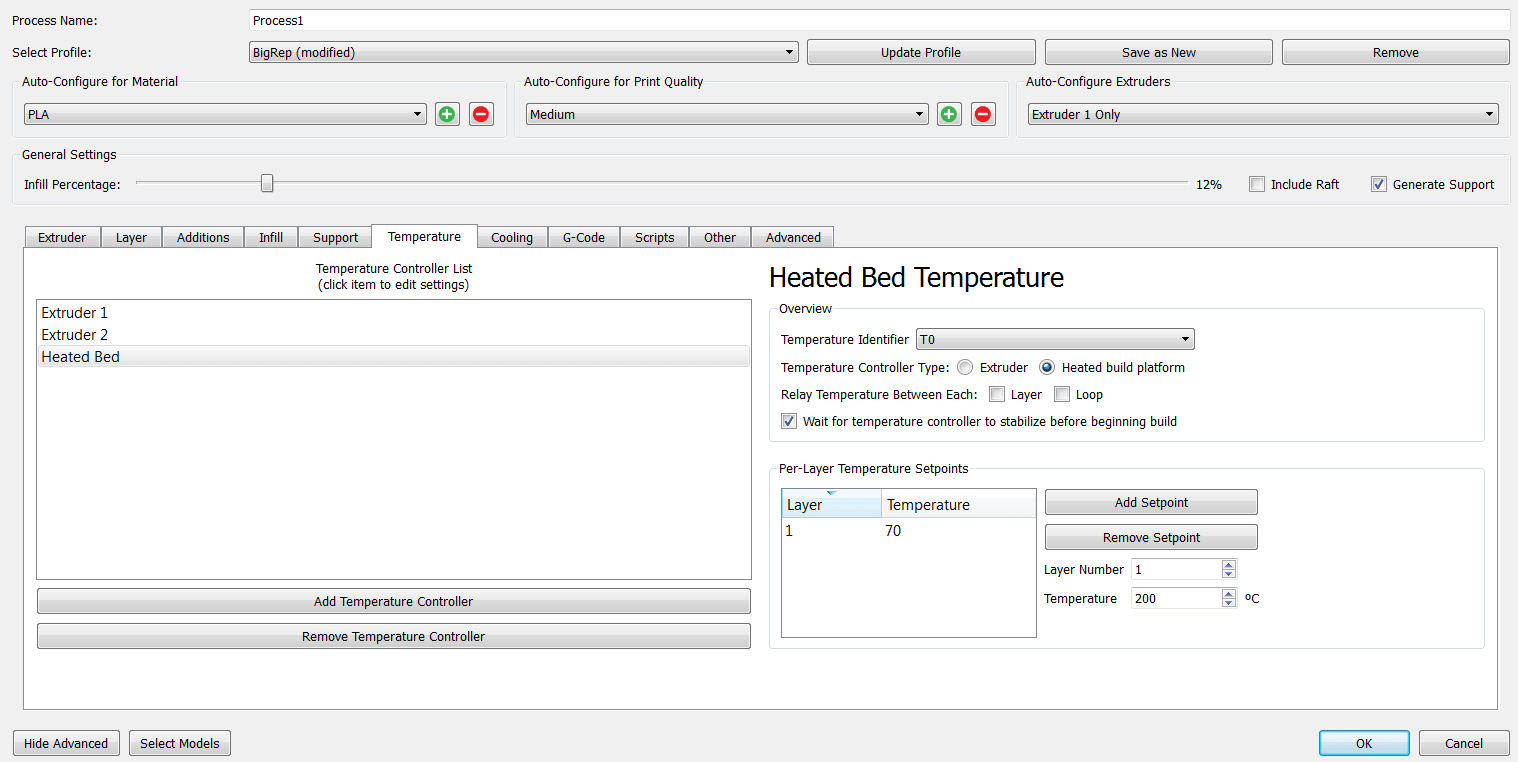Select Extruder 2 in the Temperature Controller List

74,334
